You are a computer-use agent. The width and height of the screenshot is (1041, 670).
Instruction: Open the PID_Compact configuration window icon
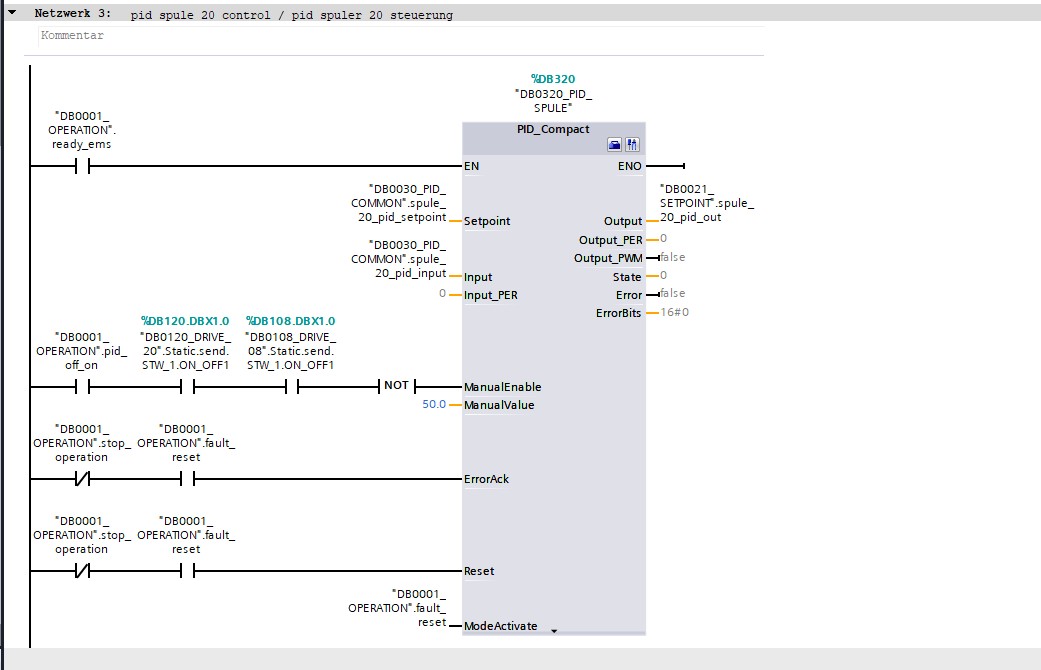pyautogui.click(x=615, y=145)
